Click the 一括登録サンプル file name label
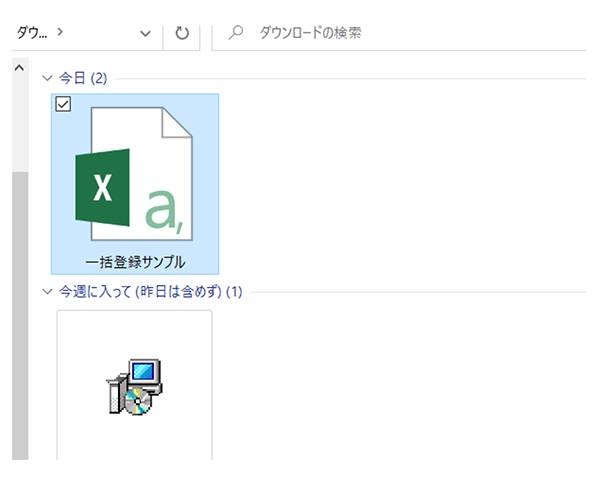 [134, 262]
